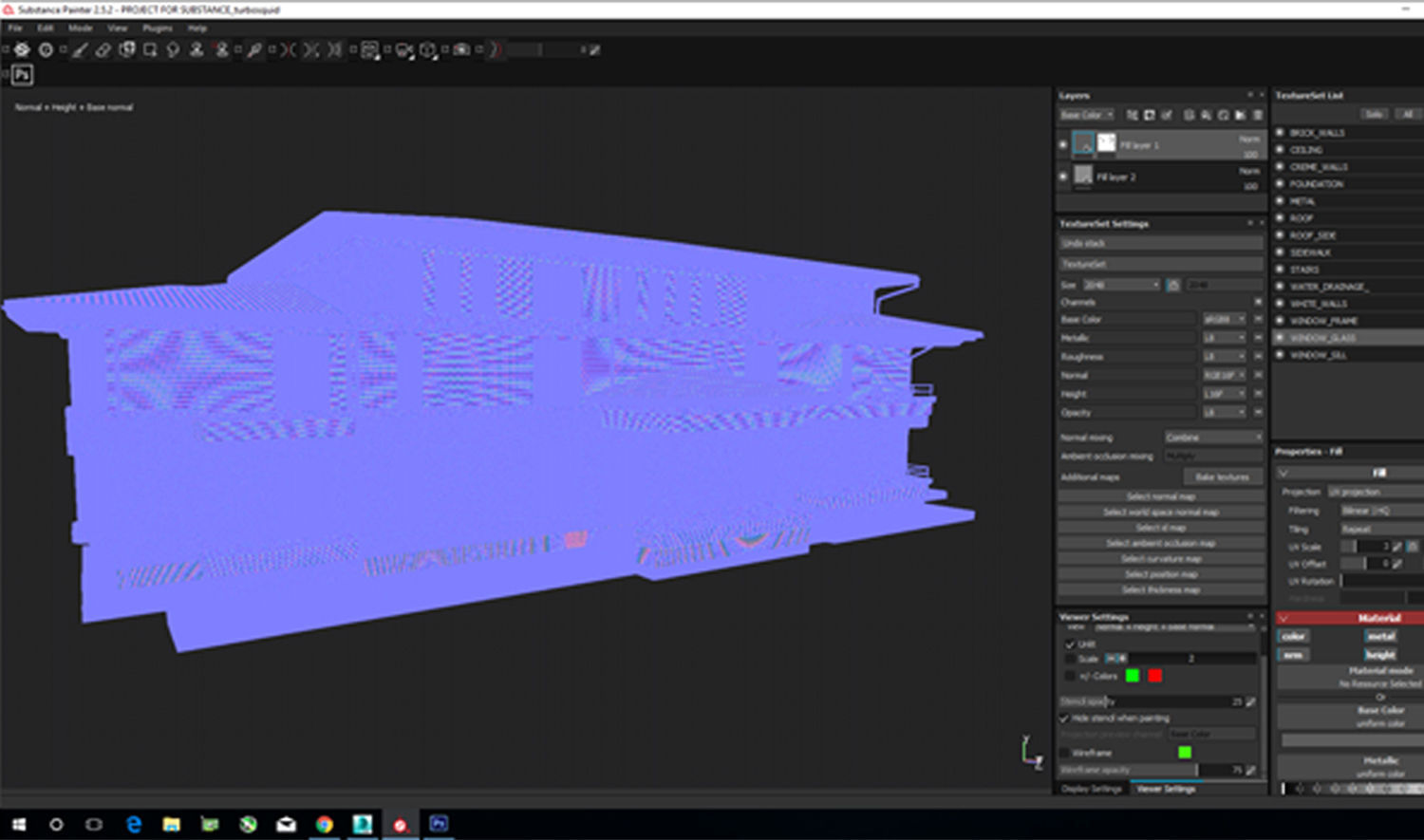Select the Clone stamp tool

[197, 49]
